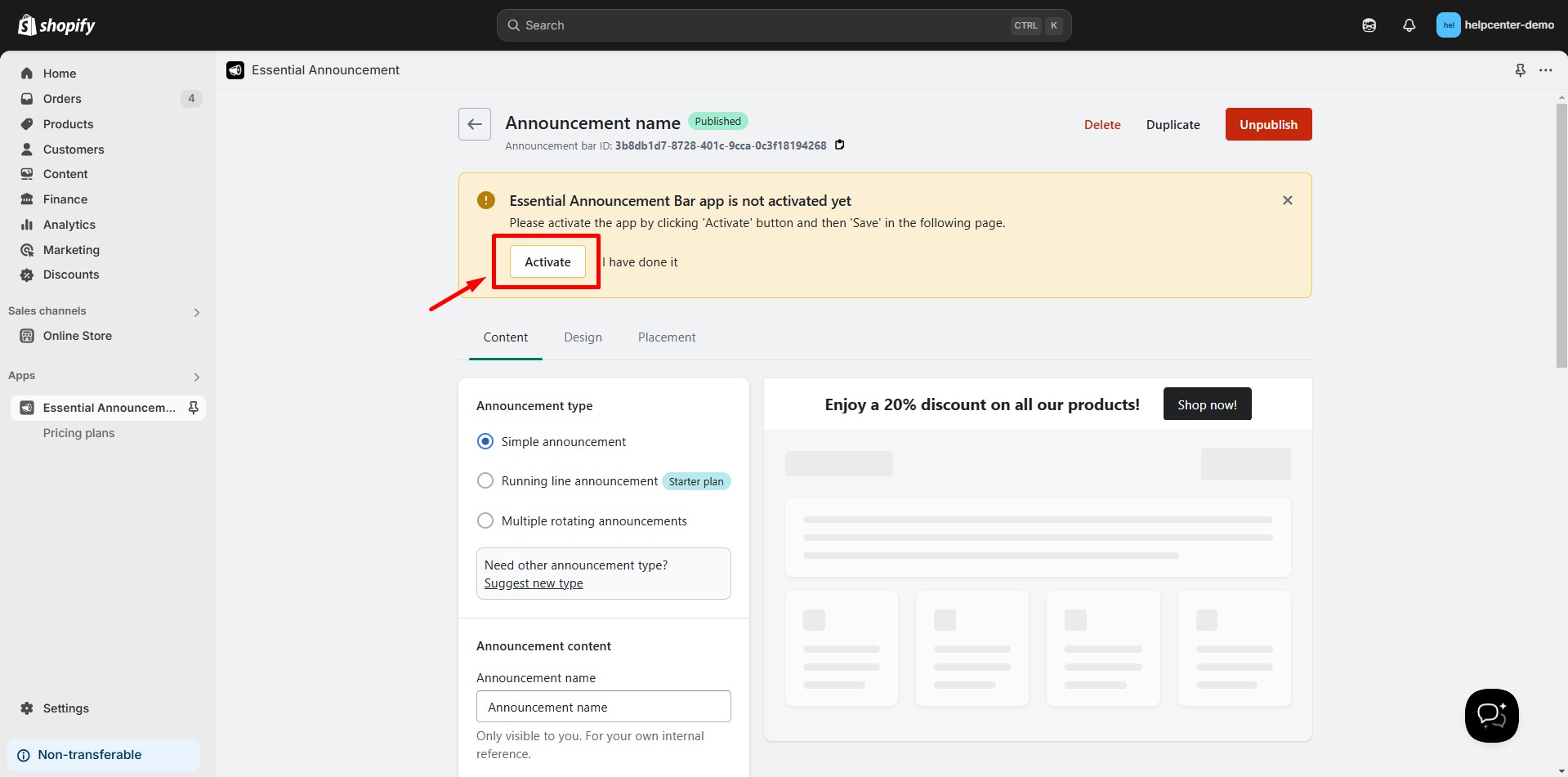Dismiss the activation warning banner
Image resolution: width=1568 pixels, height=777 pixels.
[x=1287, y=200]
